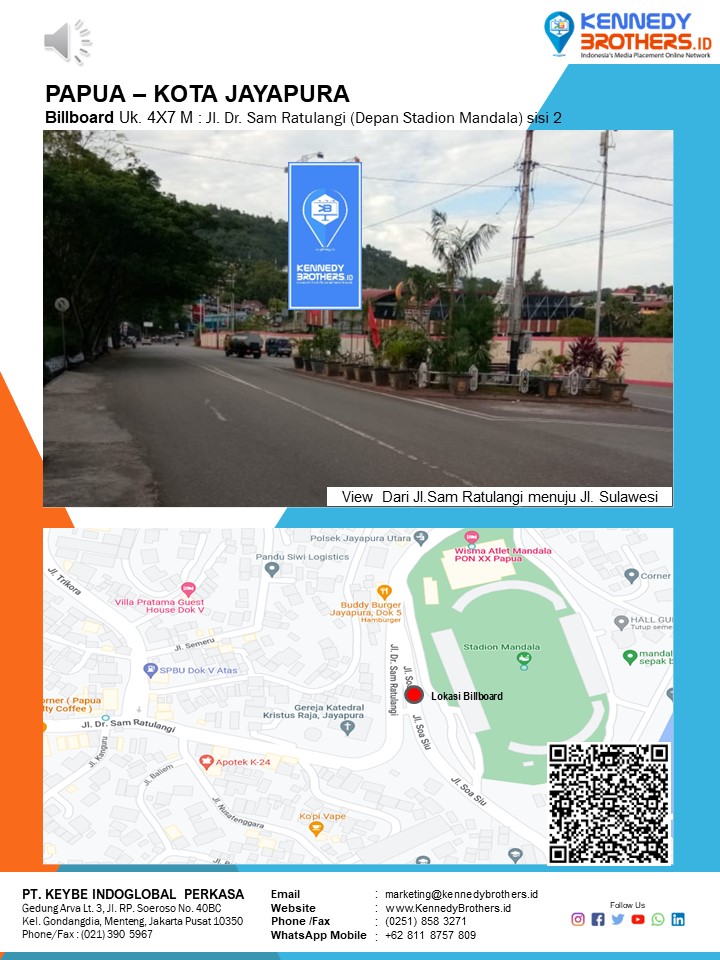Click the SPBU Dok V Atas fuel pin
Viewport: 720px width, 960px height.
pyautogui.click(x=150, y=670)
